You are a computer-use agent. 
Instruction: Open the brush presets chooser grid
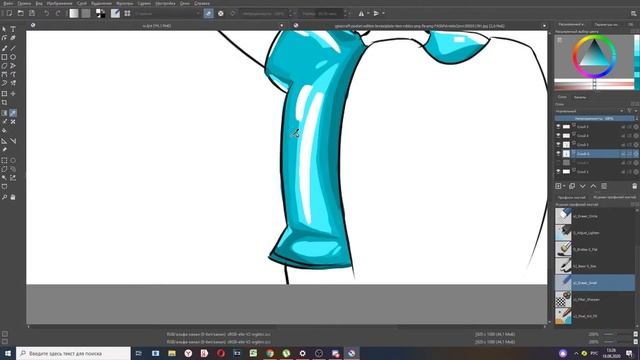(x=127, y=13)
